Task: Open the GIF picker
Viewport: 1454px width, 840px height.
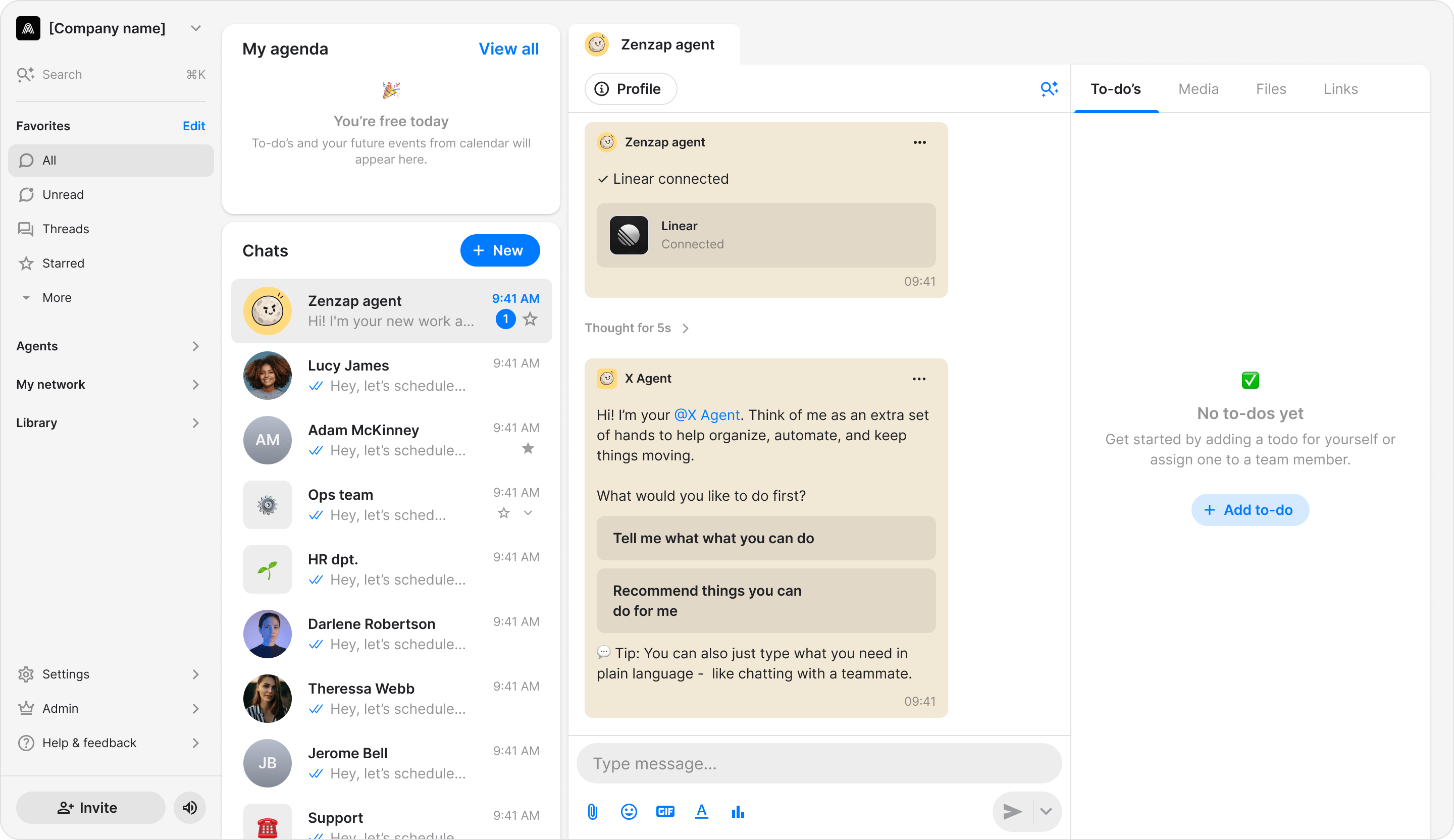Action: [x=665, y=812]
